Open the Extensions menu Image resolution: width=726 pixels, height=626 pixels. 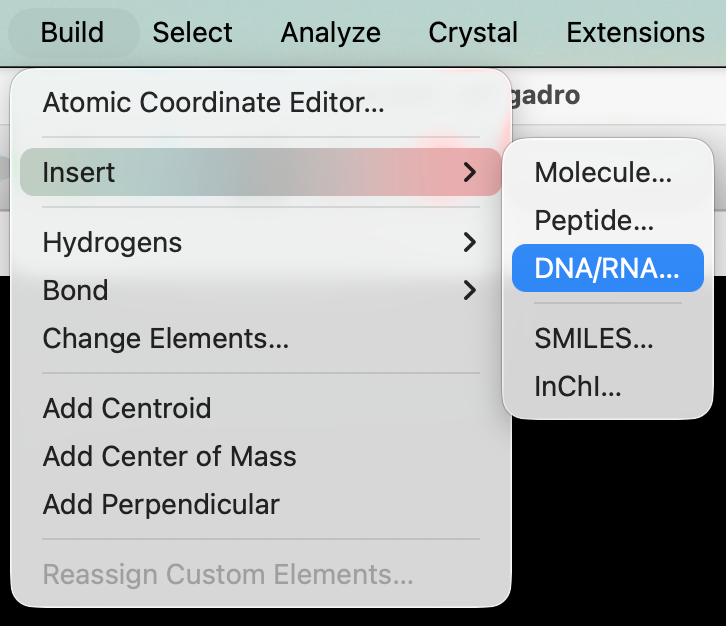pyautogui.click(x=635, y=32)
